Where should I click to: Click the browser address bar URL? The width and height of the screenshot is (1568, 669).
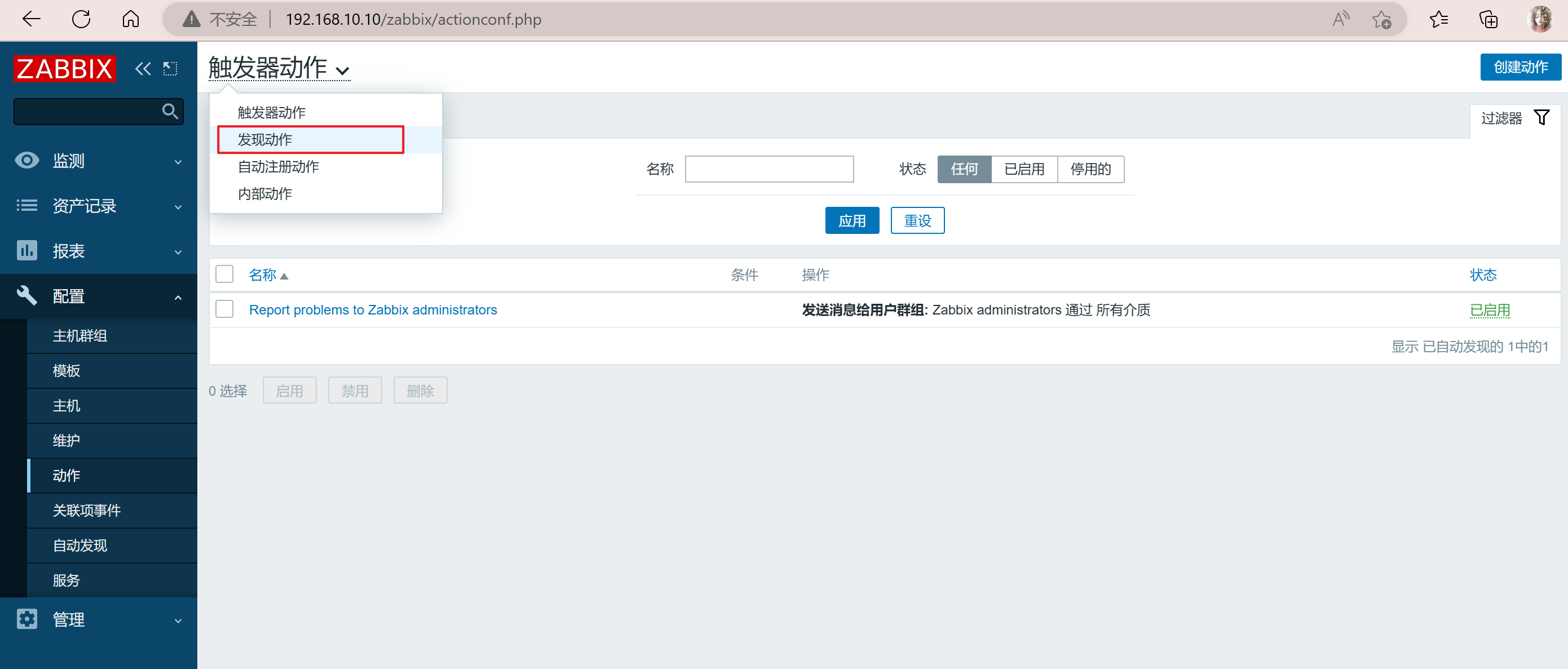(413, 20)
